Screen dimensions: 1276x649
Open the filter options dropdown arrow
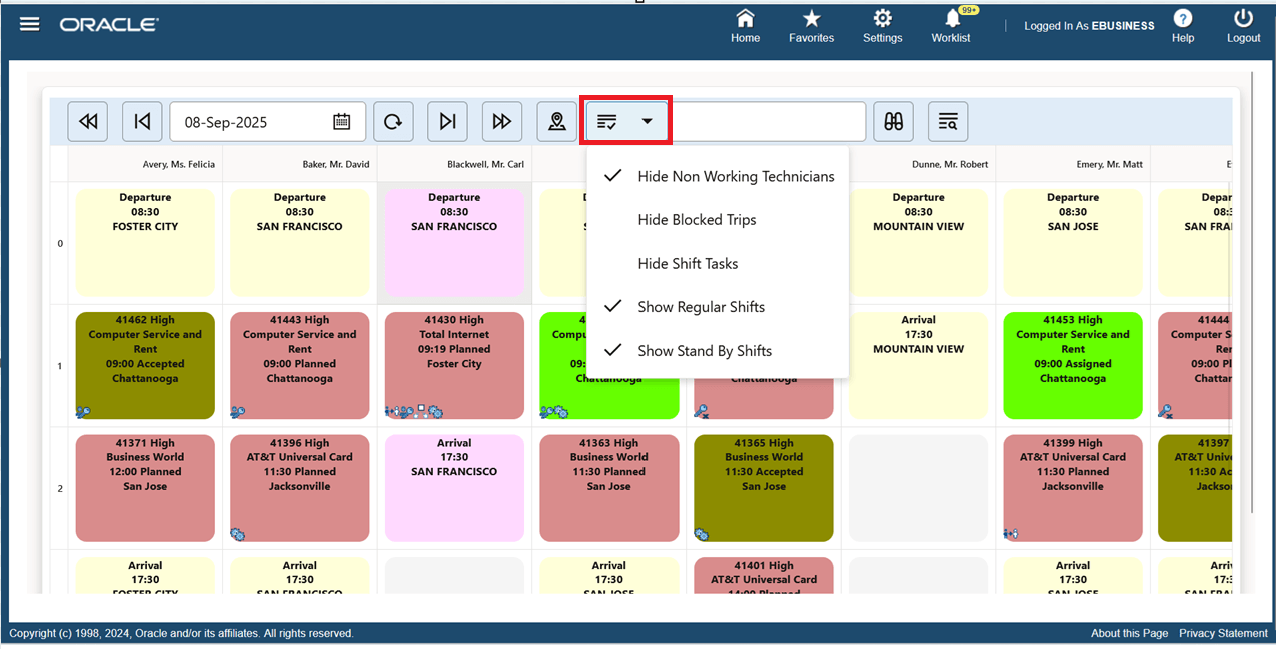point(643,121)
